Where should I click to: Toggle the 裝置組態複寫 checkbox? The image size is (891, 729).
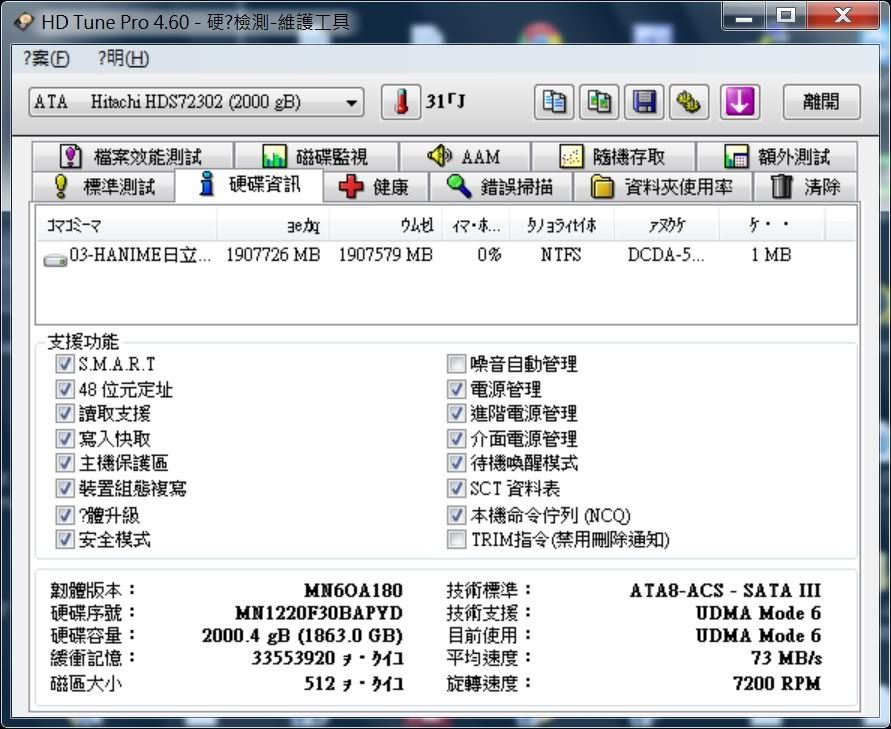point(65,488)
